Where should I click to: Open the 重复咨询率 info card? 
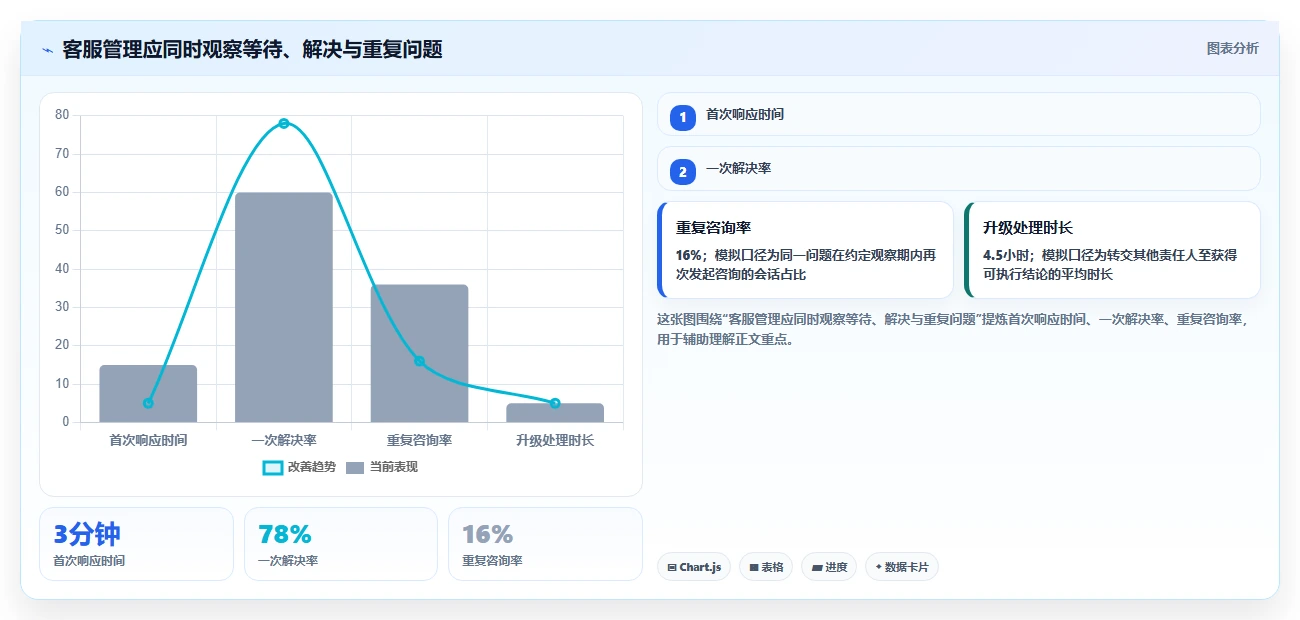pos(805,250)
